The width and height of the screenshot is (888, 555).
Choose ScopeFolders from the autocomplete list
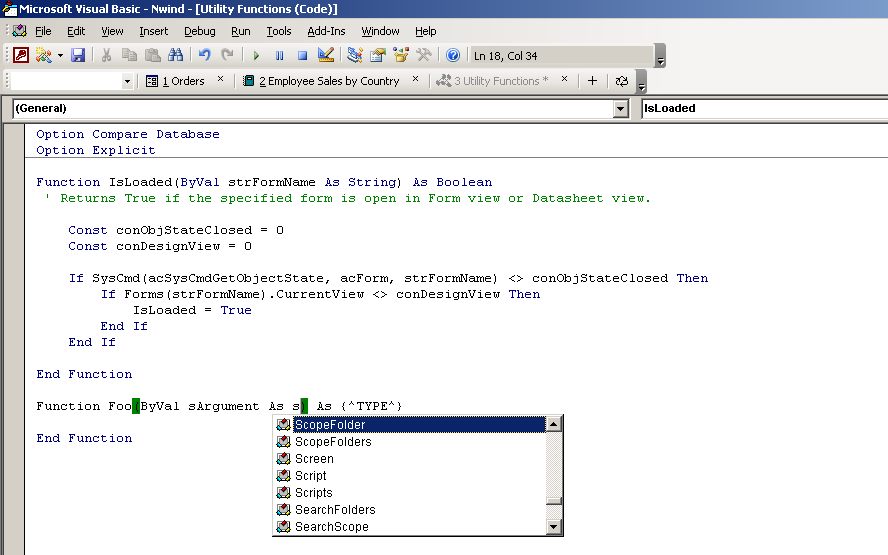(410, 442)
